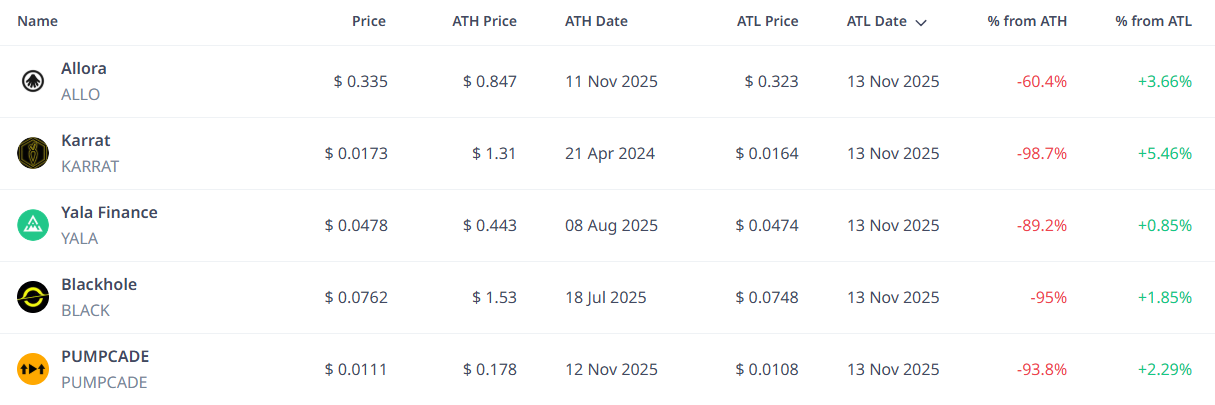1215x405 pixels.
Task: Sort by ATH Price column header
Action: tap(484, 21)
